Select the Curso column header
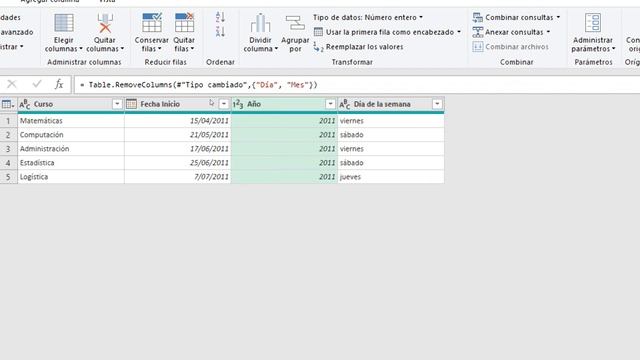Screen dimensions: 640x360 click(71, 104)
